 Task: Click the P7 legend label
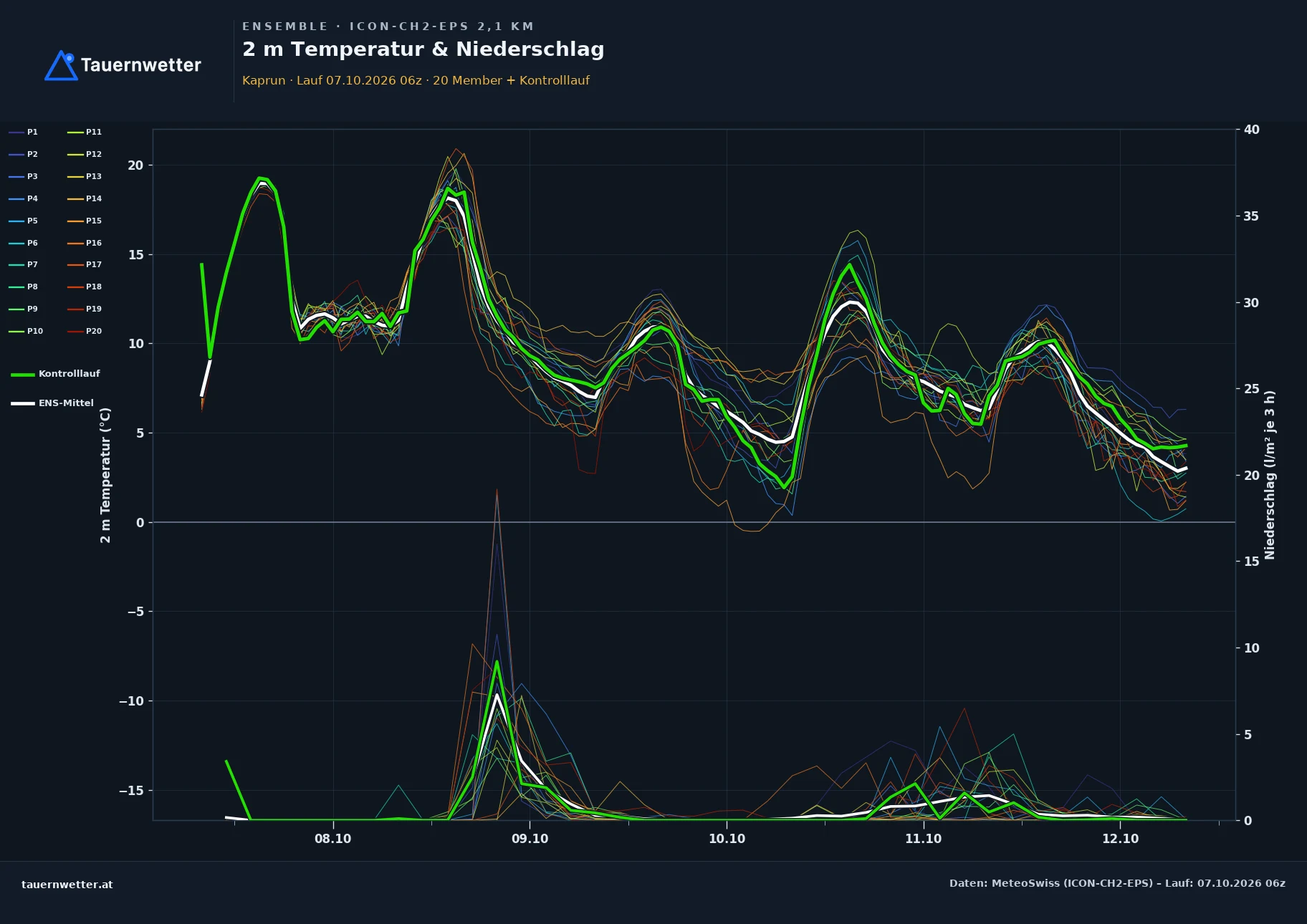[x=32, y=265]
